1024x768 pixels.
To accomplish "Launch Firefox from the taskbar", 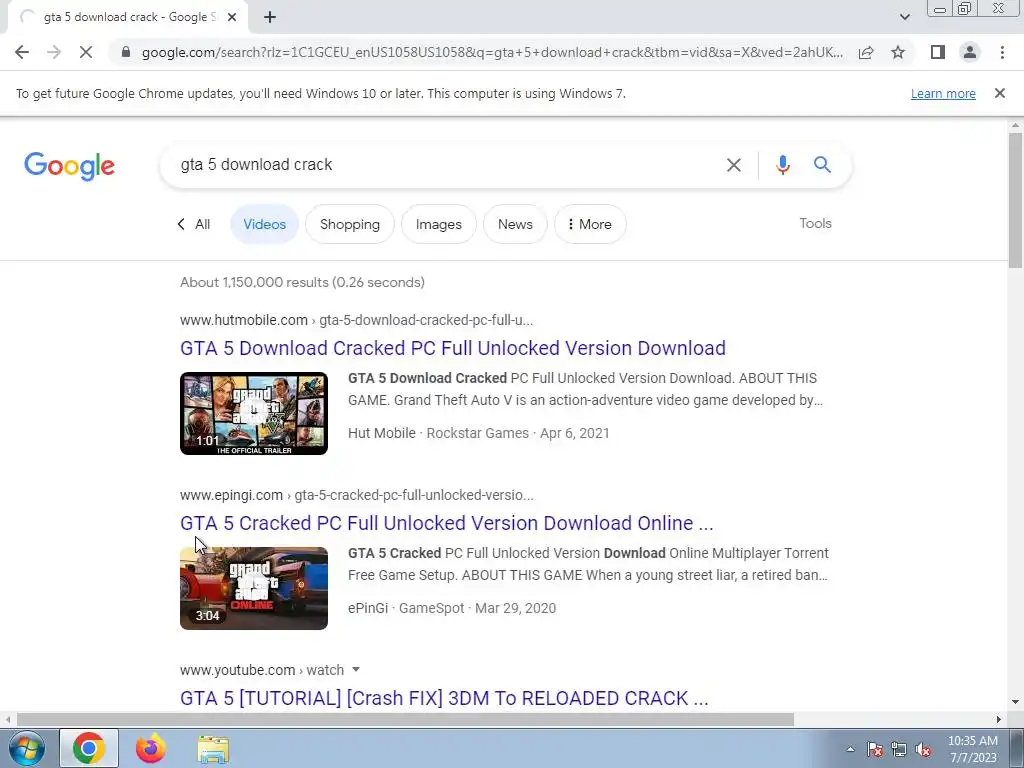I will click(x=151, y=748).
